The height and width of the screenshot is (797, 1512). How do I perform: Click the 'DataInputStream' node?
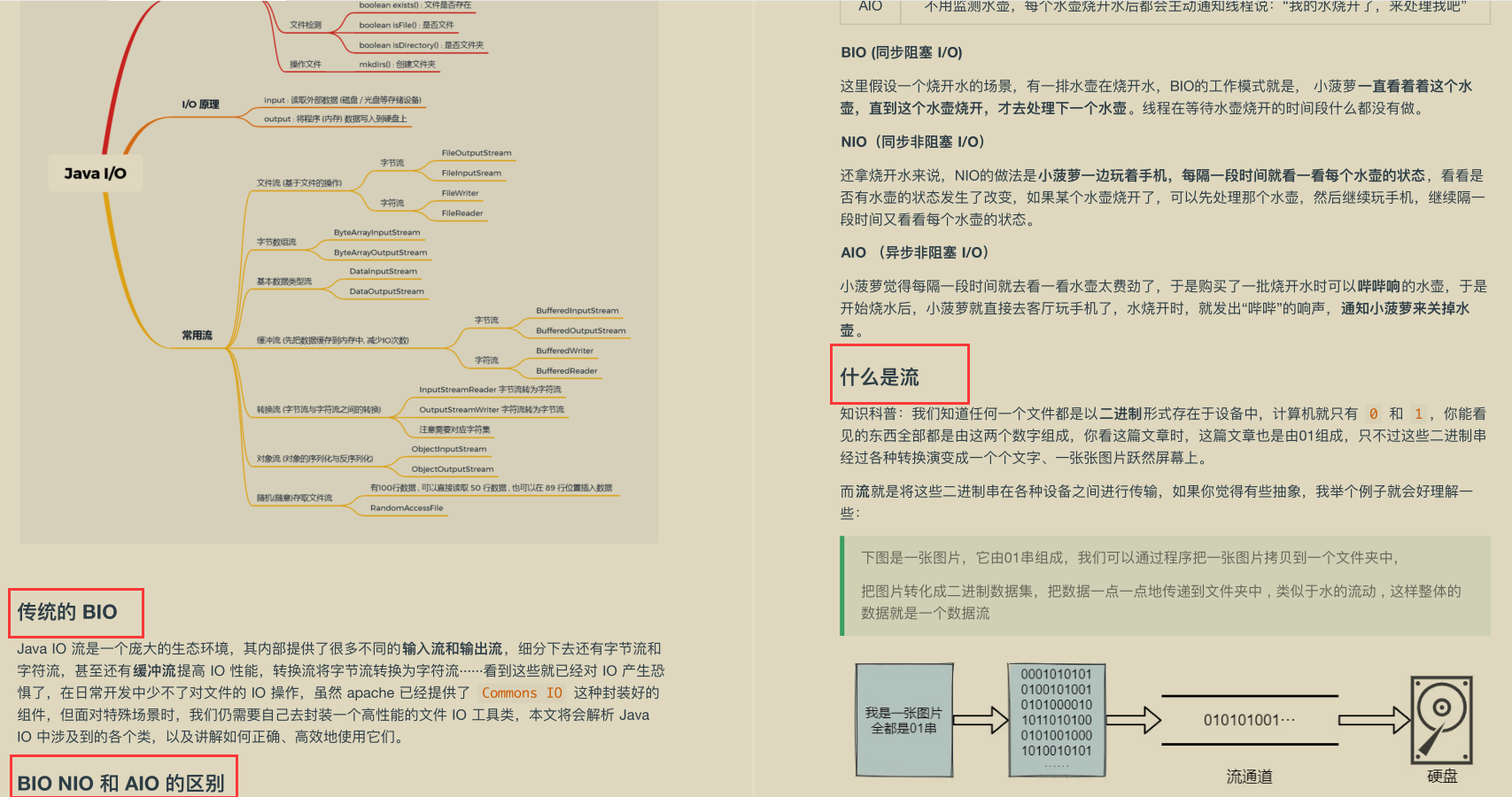383,272
